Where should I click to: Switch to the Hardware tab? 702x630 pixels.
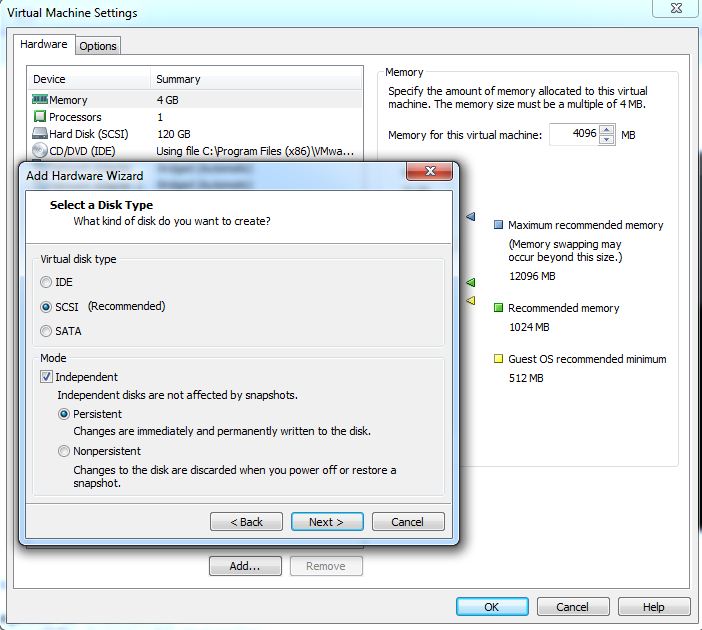(45, 45)
